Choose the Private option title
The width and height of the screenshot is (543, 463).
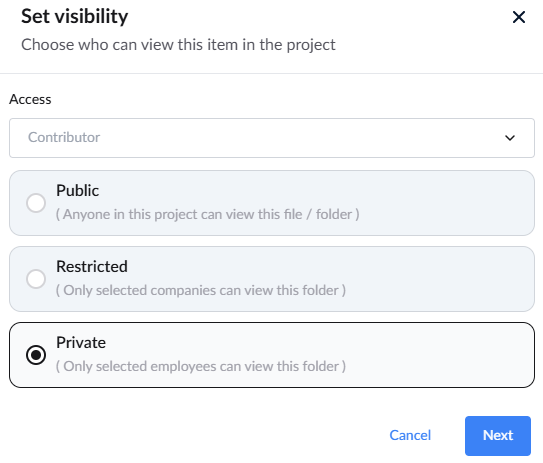(81, 342)
